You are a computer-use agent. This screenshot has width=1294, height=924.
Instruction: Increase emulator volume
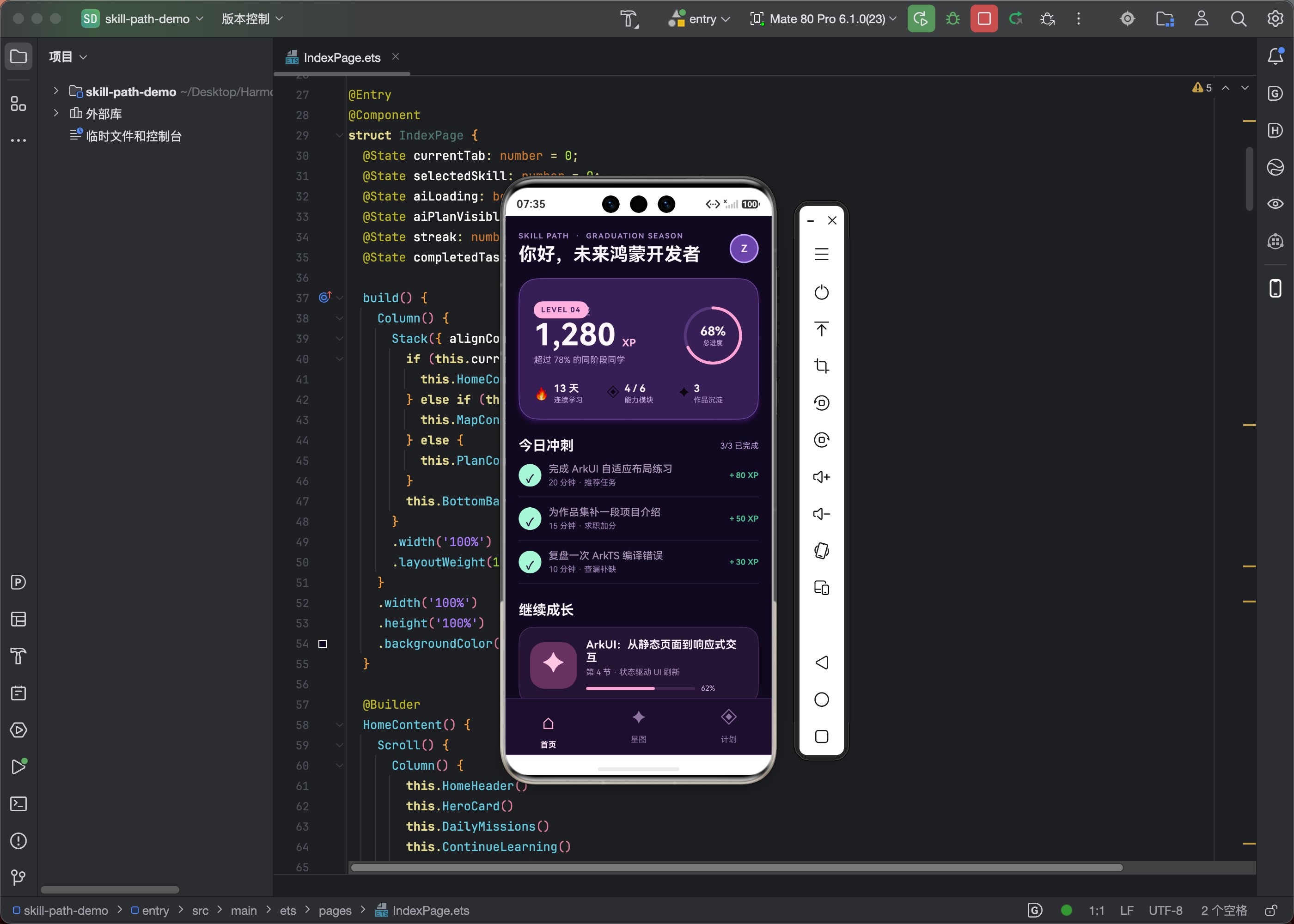(821, 477)
